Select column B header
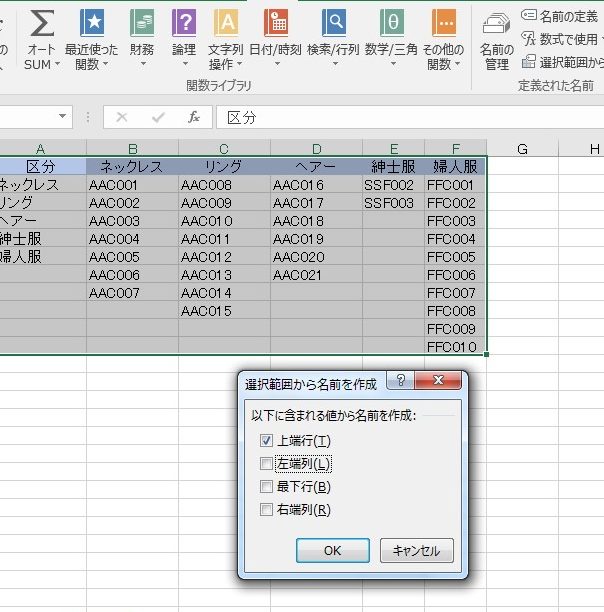Image resolution: width=604 pixels, height=612 pixels. (132, 149)
